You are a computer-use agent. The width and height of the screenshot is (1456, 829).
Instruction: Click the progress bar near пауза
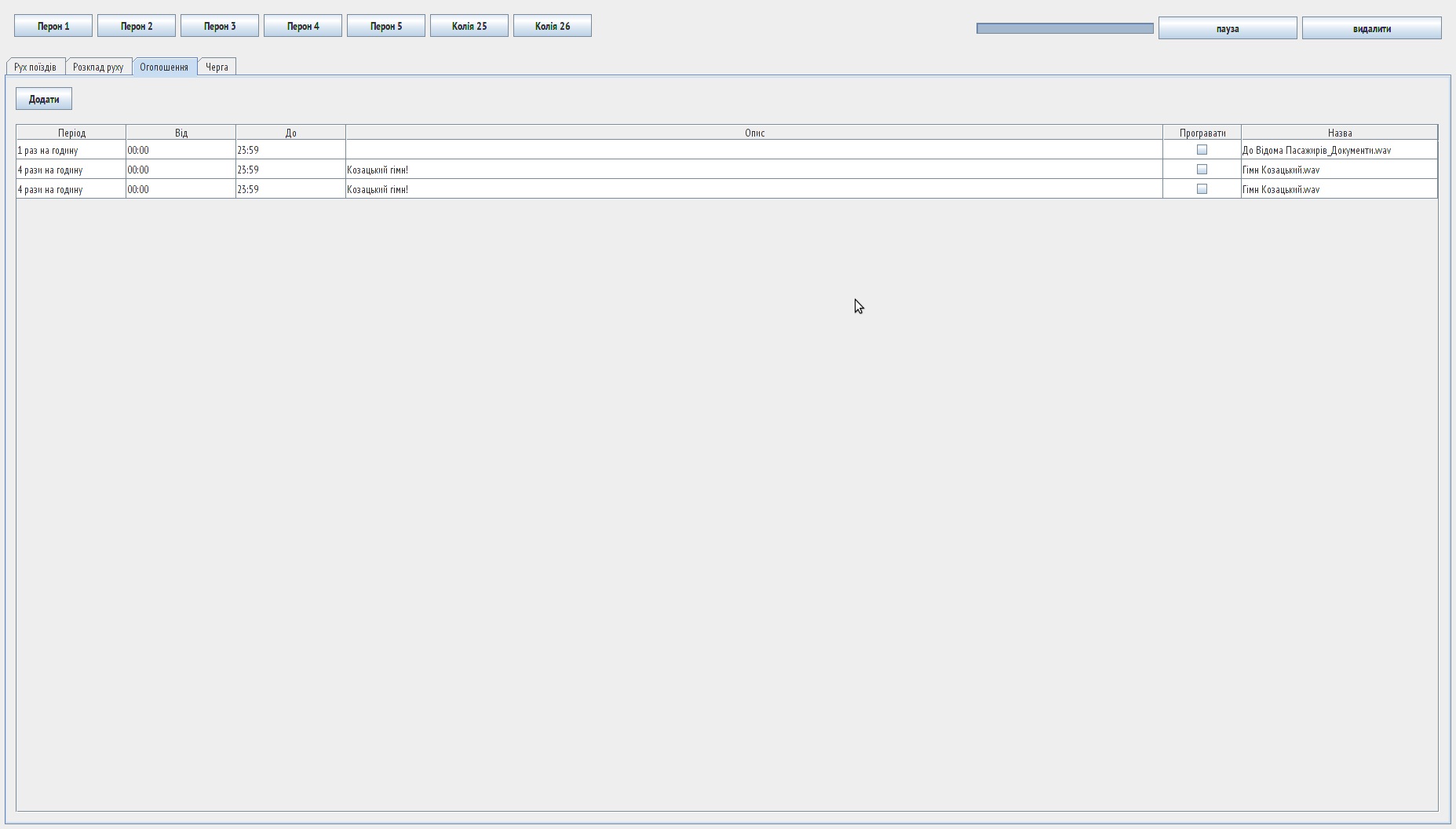(x=1065, y=27)
